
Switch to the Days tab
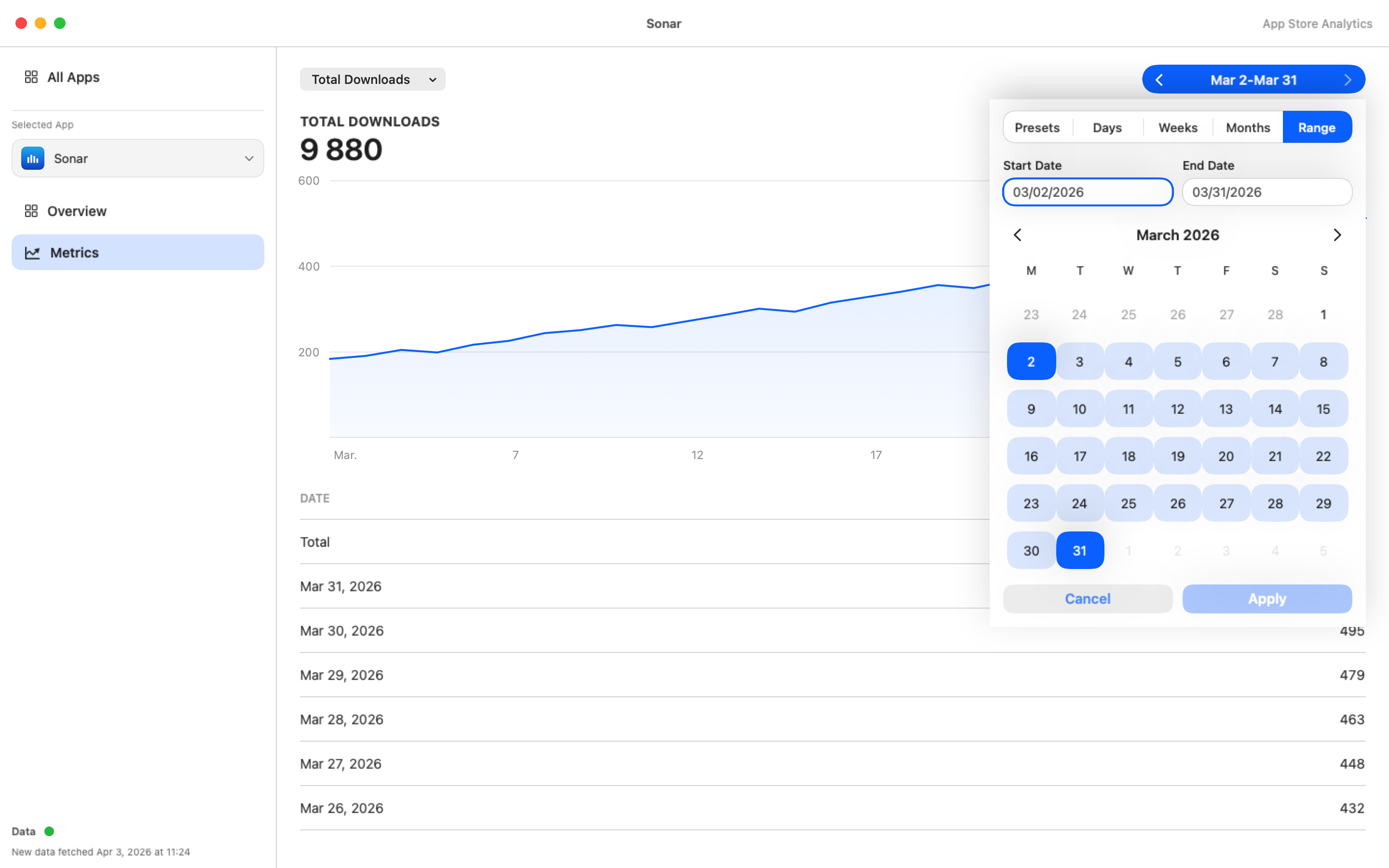tap(1107, 127)
